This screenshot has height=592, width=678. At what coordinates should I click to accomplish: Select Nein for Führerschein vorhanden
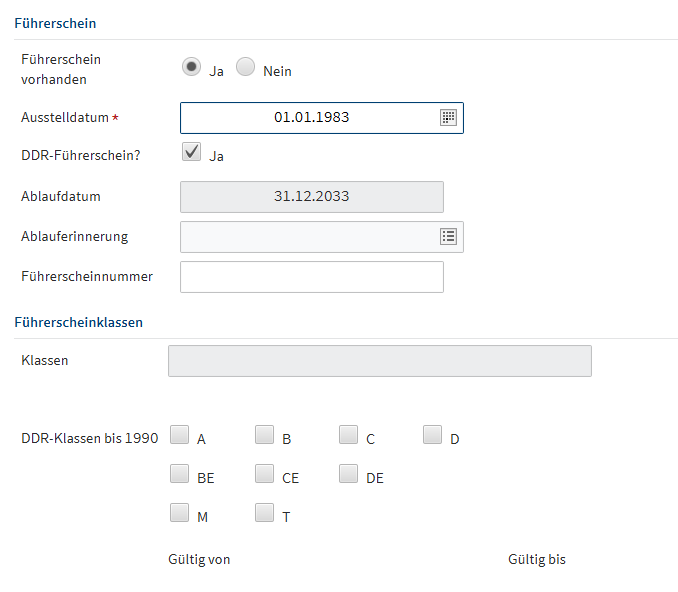(246, 67)
